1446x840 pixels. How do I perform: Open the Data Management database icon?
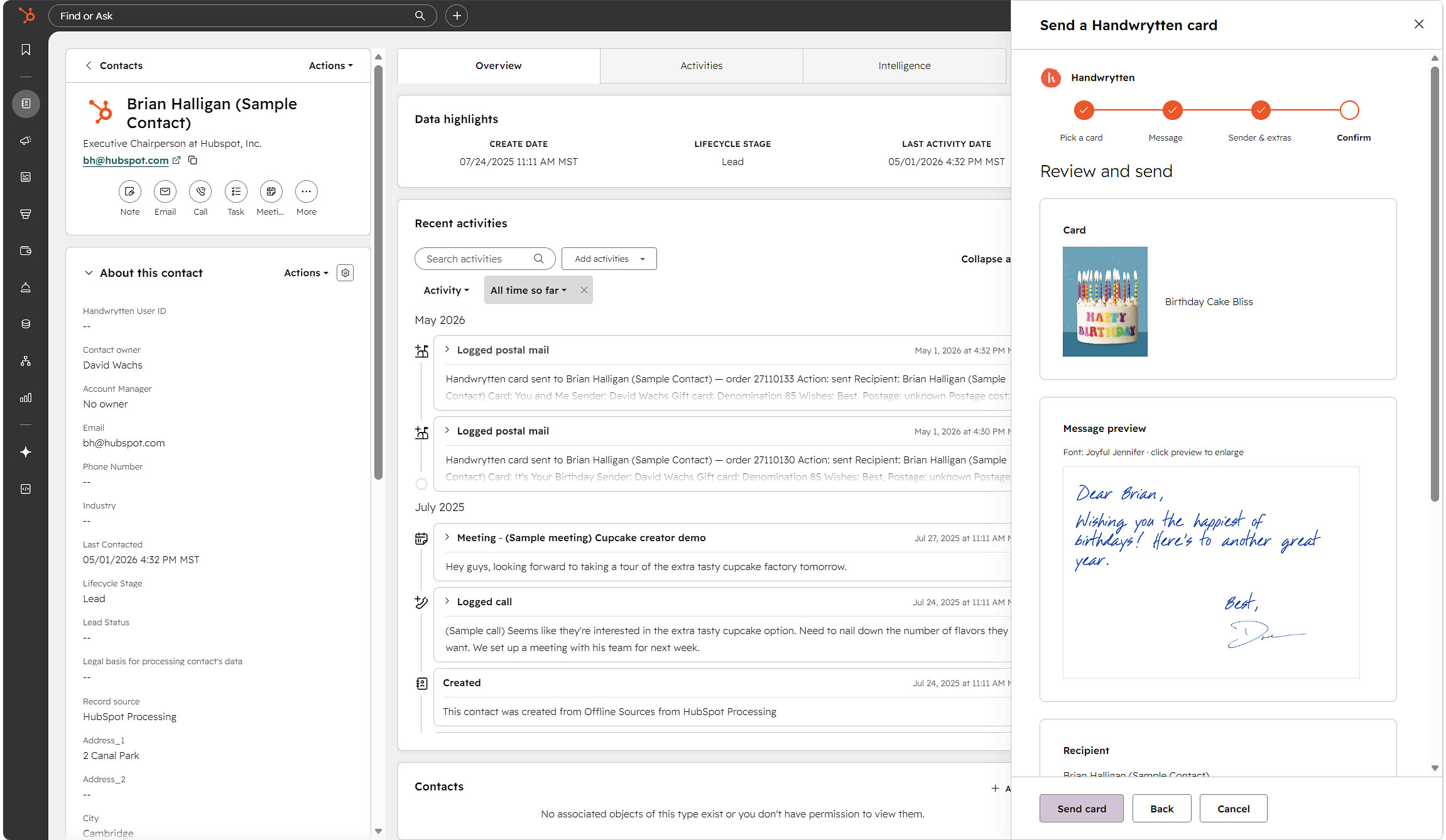click(x=26, y=324)
